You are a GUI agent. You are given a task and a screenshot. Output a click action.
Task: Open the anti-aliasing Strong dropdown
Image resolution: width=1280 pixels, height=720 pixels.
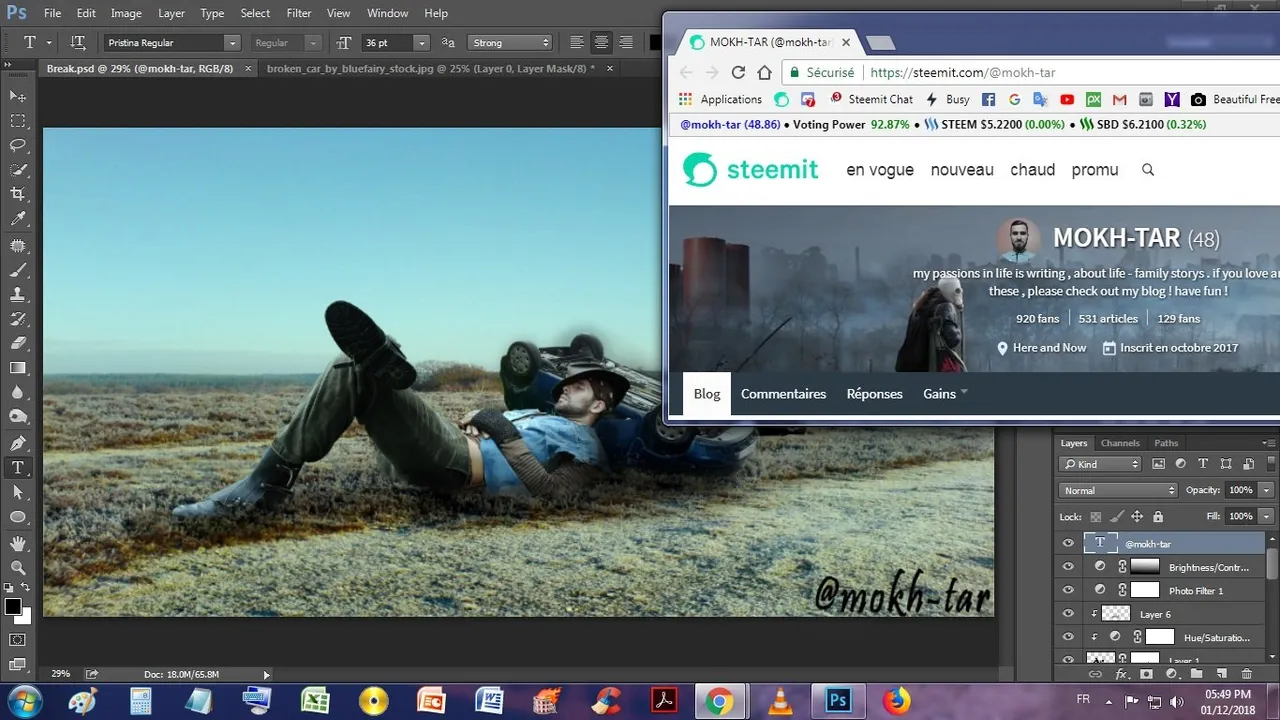[x=510, y=43]
